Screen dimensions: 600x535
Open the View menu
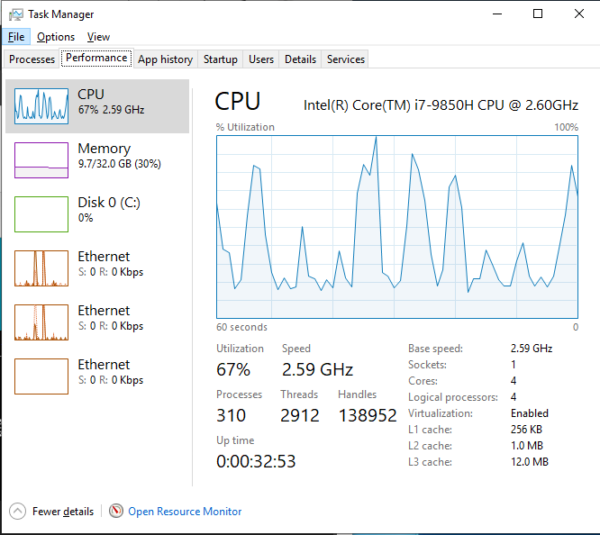(x=98, y=37)
